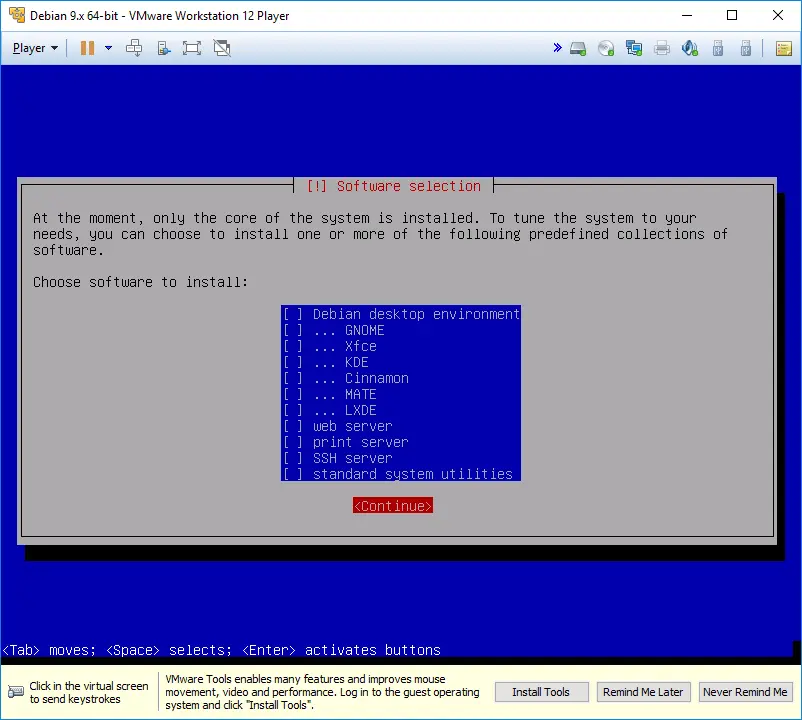Image resolution: width=802 pixels, height=720 pixels.
Task: Click the Install Tools button
Action: coord(541,692)
